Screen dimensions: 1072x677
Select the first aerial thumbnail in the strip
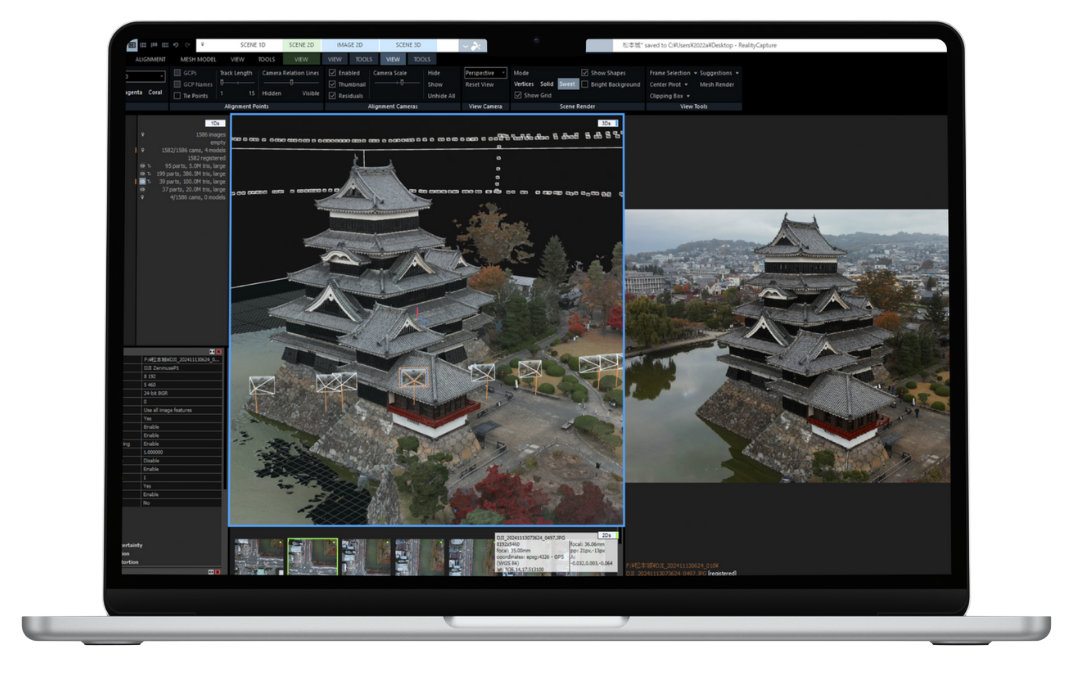[259, 556]
